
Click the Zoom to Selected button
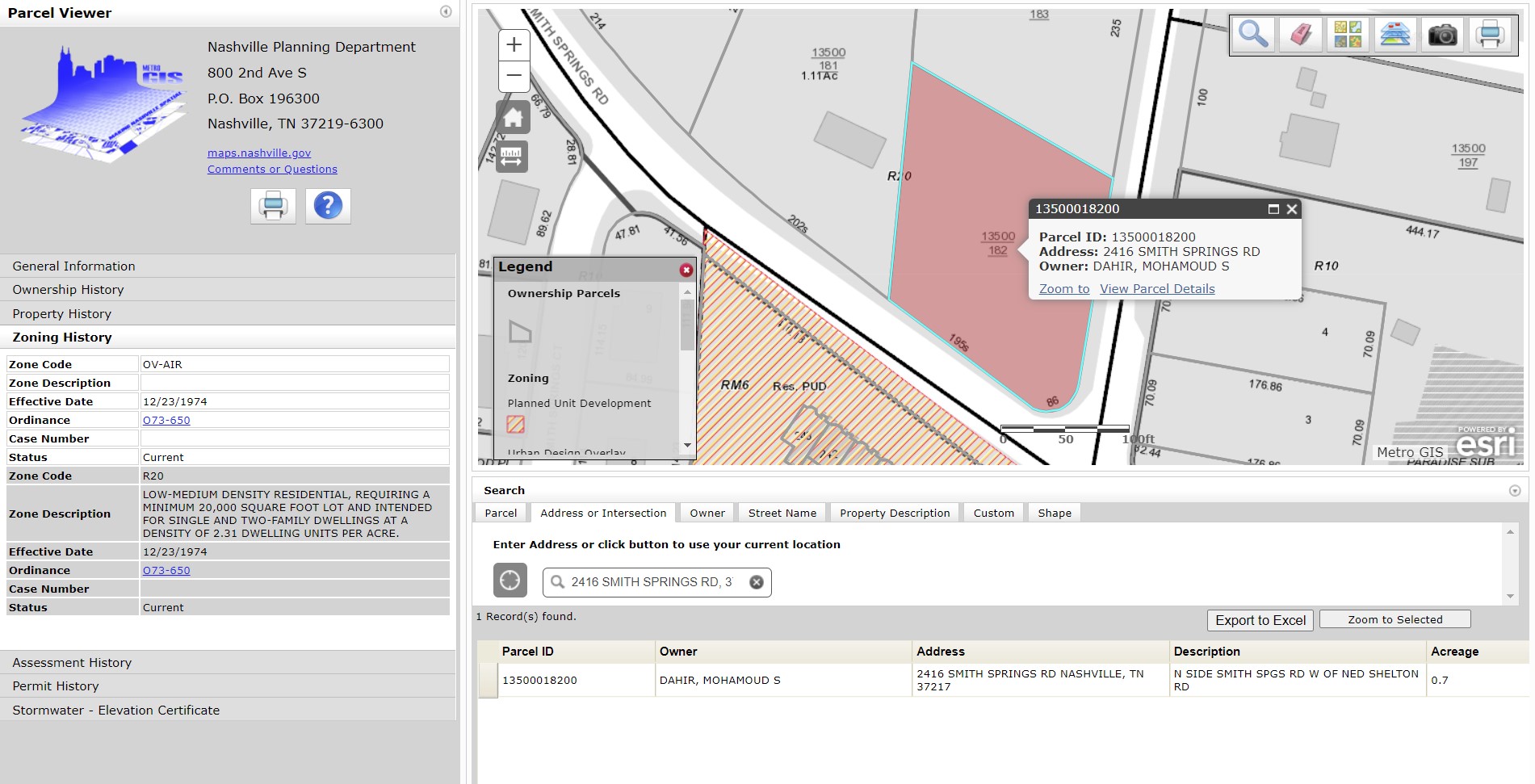click(1395, 619)
